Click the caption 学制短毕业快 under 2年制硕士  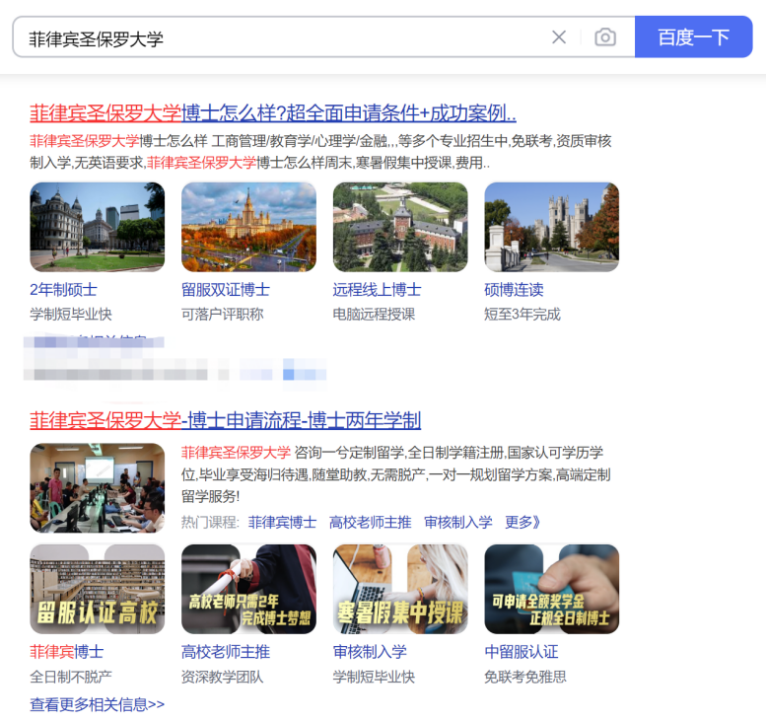pyautogui.click(x=71, y=314)
